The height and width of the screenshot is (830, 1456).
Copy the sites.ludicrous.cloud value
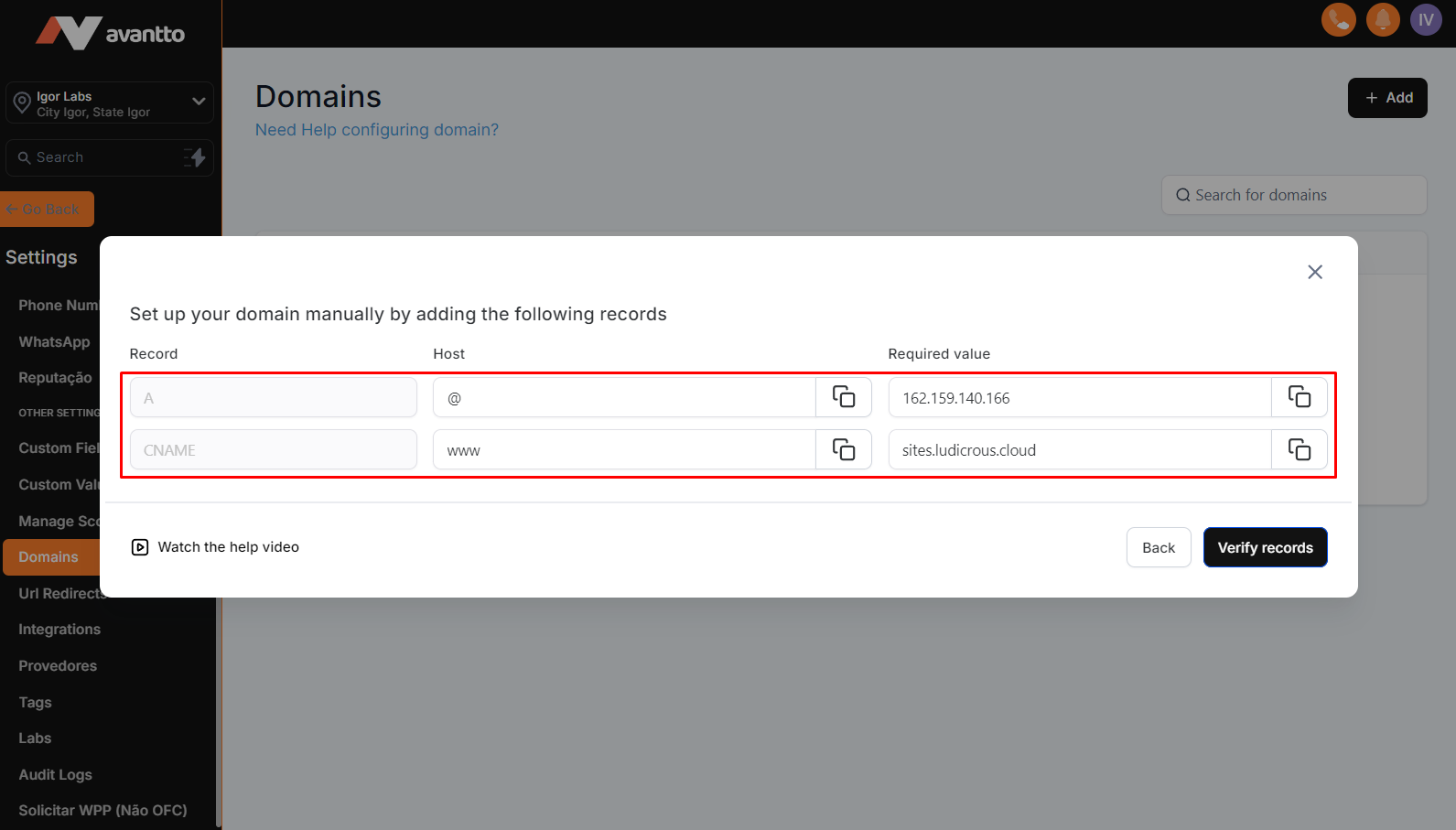1299,449
